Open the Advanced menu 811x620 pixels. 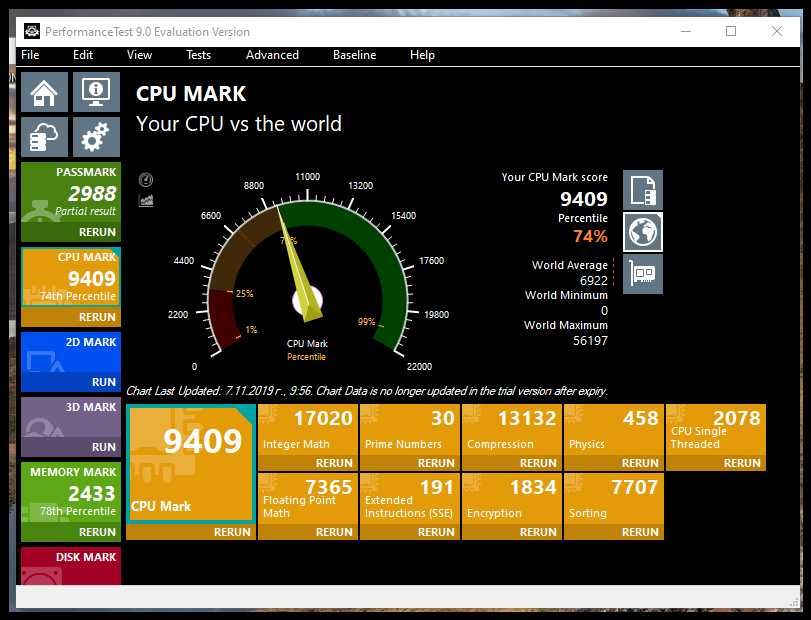tap(272, 55)
